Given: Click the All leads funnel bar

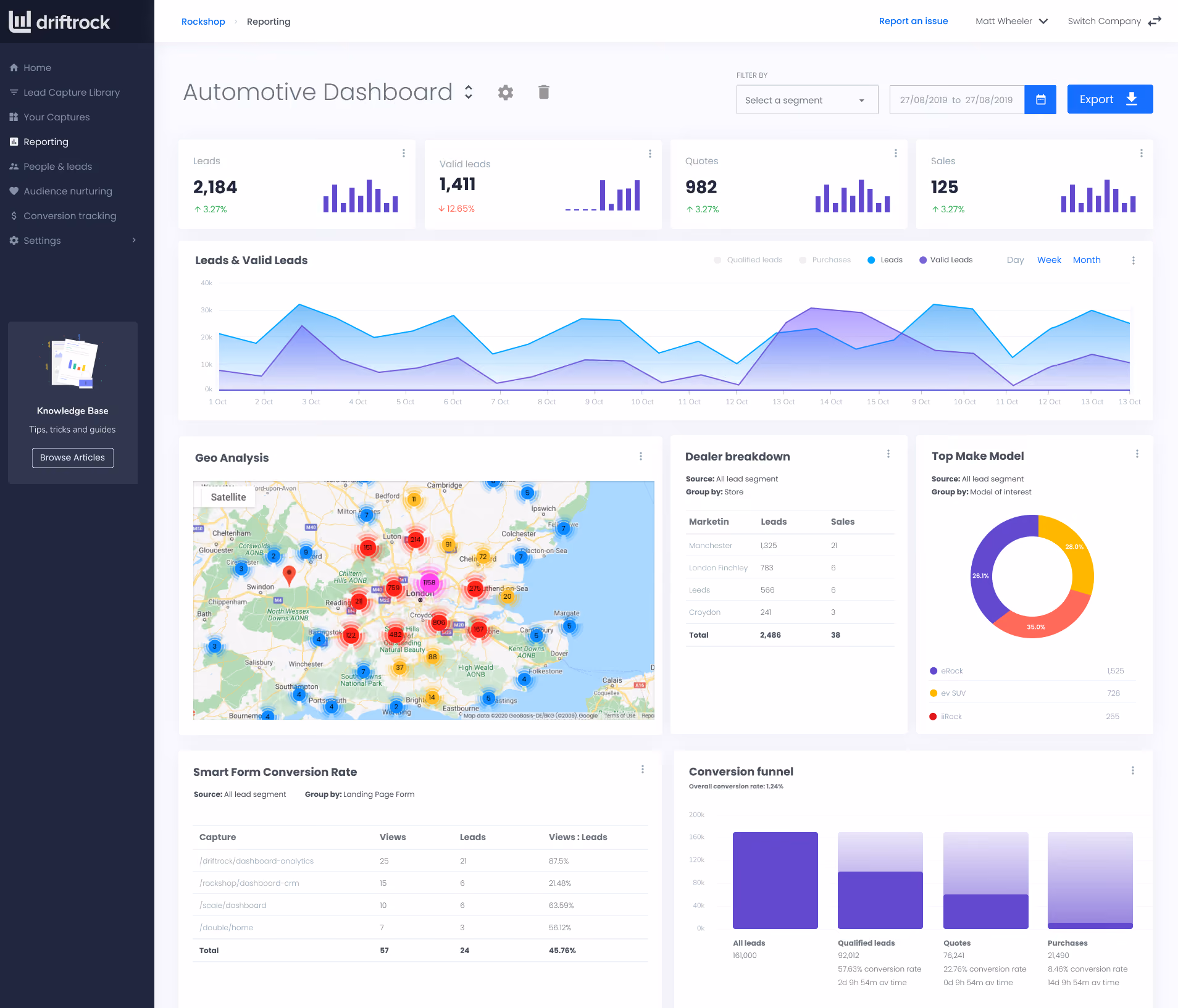Looking at the screenshot, I should pos(775,880).
